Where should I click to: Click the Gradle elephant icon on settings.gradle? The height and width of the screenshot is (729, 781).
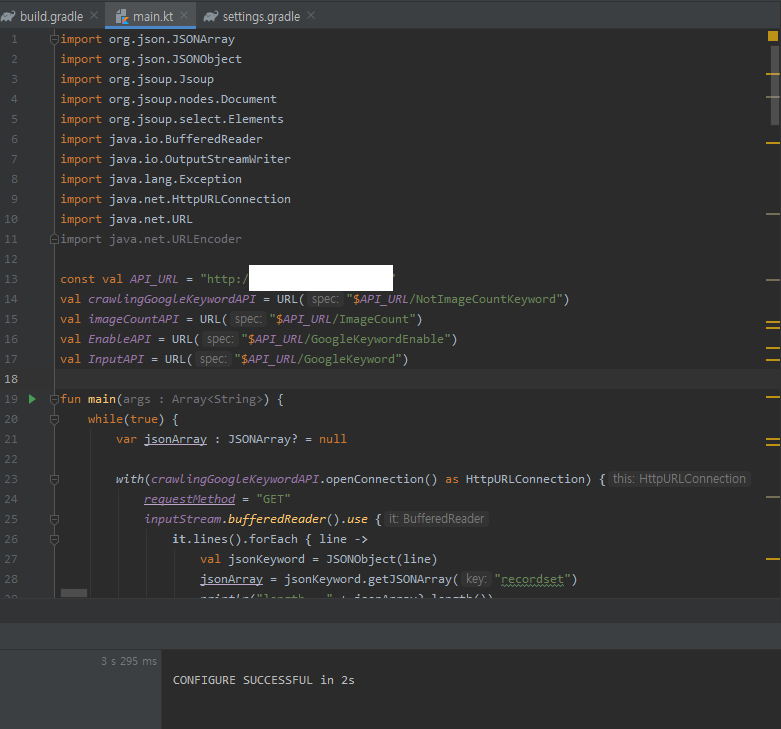(x=211, y=16)
